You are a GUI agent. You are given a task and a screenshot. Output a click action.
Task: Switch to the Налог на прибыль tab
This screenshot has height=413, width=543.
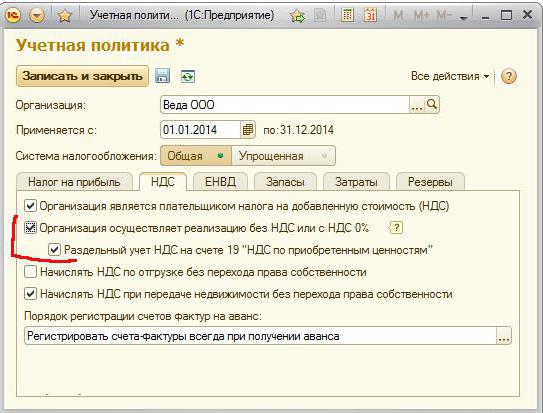(74, 182)
